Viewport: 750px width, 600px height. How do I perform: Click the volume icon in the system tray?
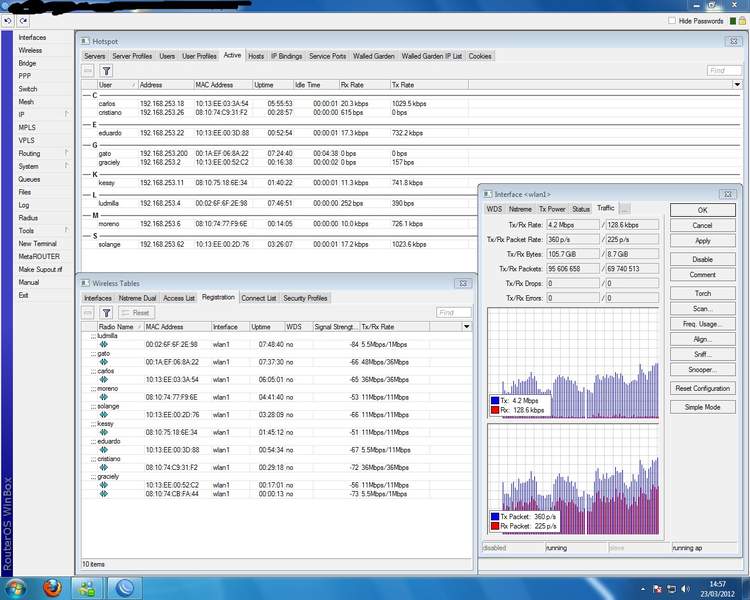coord(685,589)
